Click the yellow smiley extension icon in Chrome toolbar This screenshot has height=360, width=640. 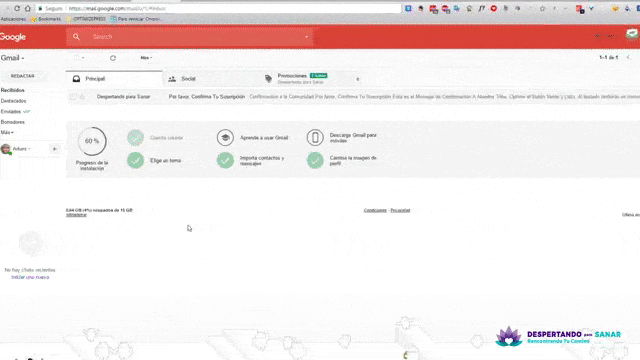point(615,8)
